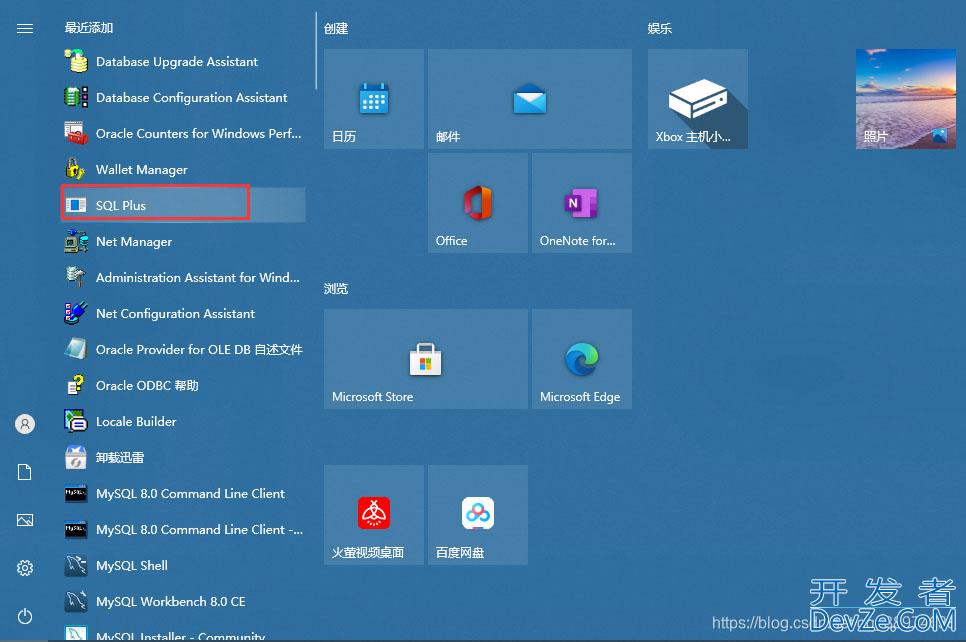Click the 娱乐 group label

[659, 28]
